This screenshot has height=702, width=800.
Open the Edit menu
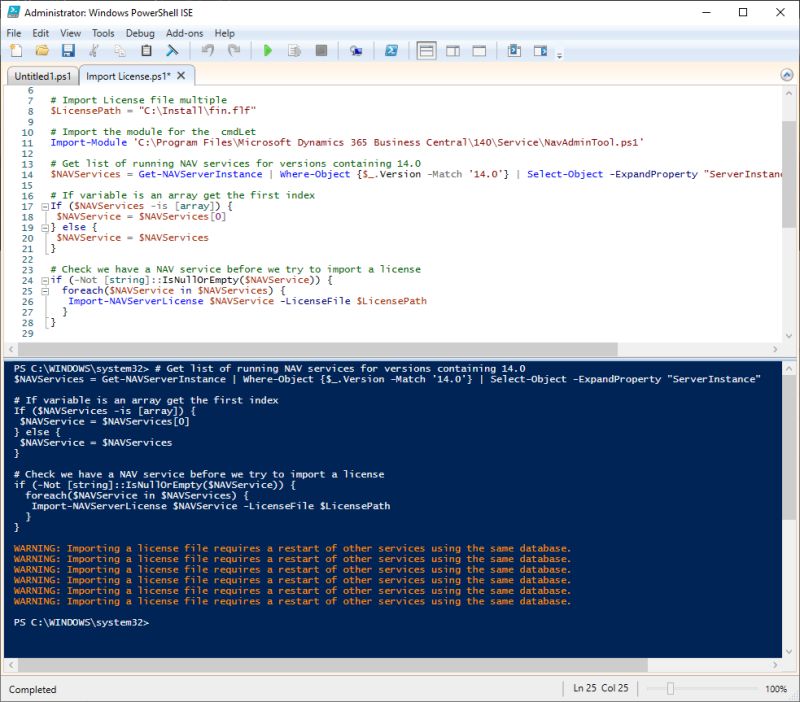(41, 33)
